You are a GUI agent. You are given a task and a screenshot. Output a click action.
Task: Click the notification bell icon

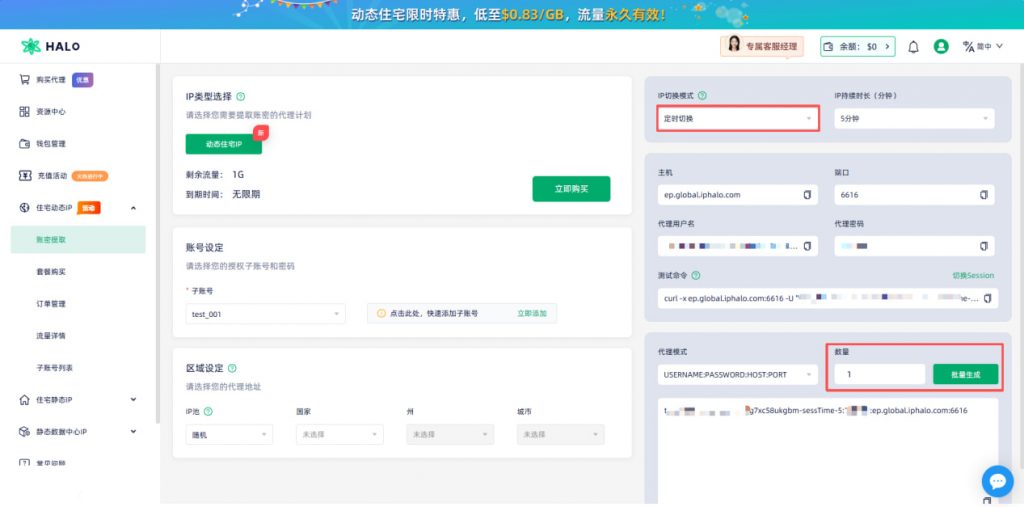913,47
